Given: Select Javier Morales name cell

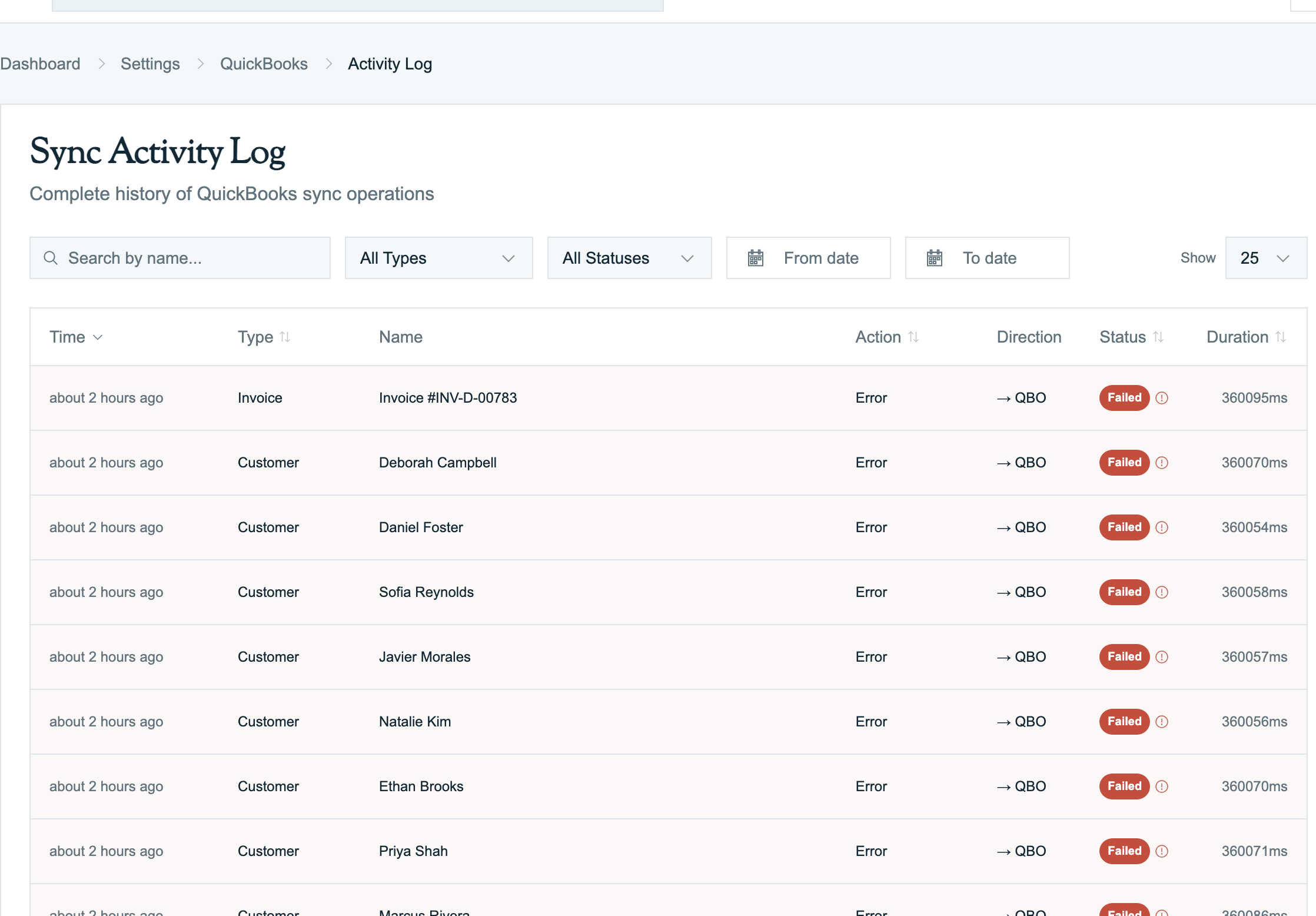Looking at the screenshot, I should pyautogui.click(x=424, y=657).
